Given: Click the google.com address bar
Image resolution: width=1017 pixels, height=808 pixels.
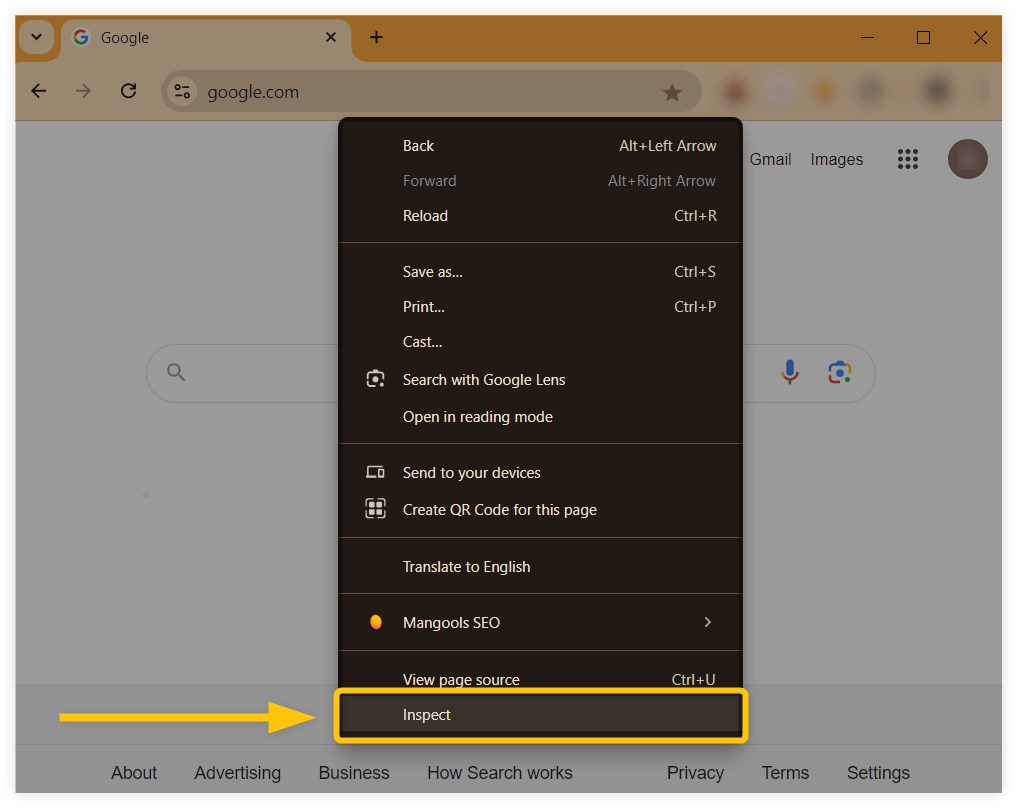Looking at the screenshot, I should tap(431, 91).
